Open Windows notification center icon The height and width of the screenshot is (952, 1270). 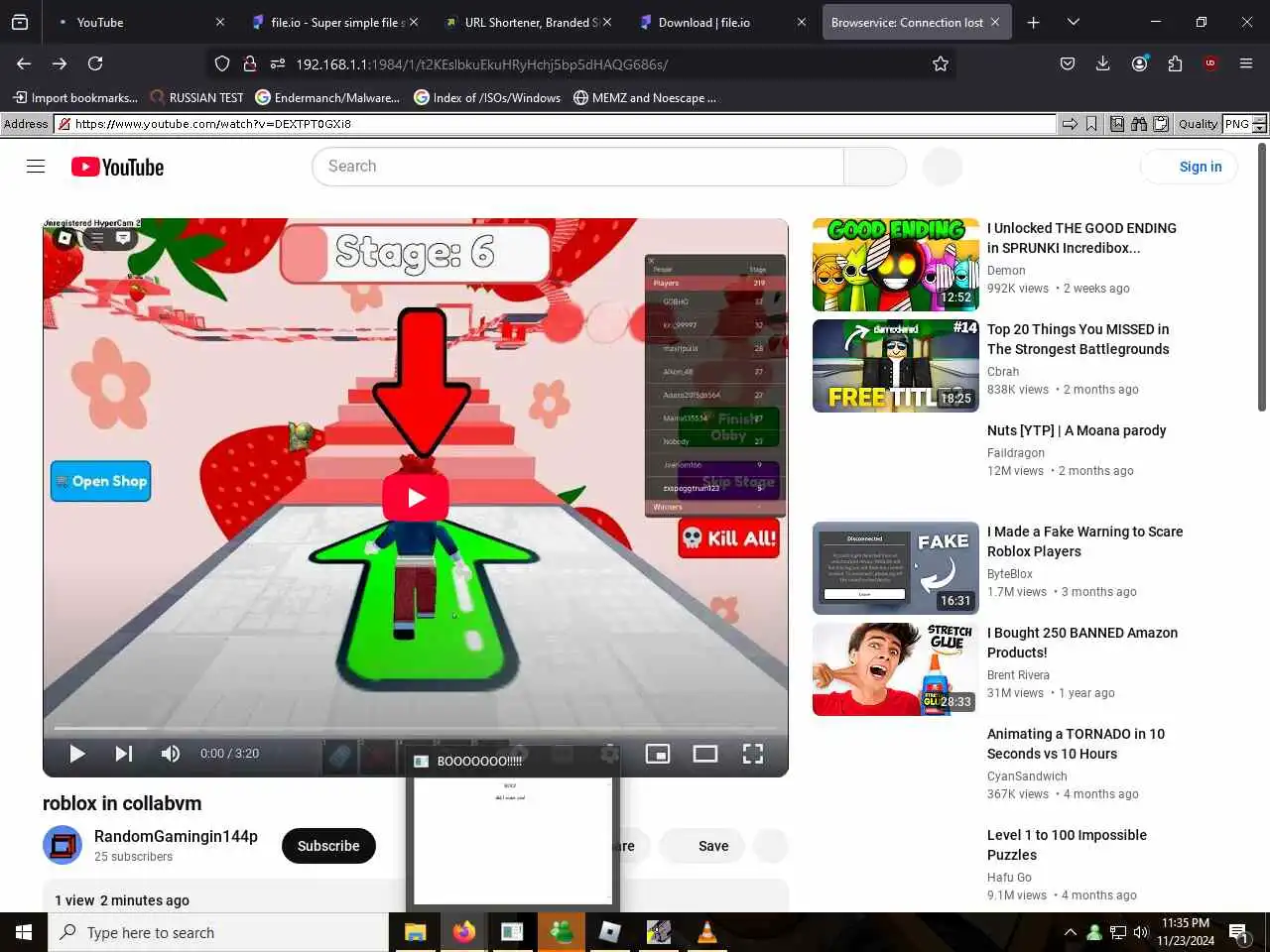(x=1238, y=932)
